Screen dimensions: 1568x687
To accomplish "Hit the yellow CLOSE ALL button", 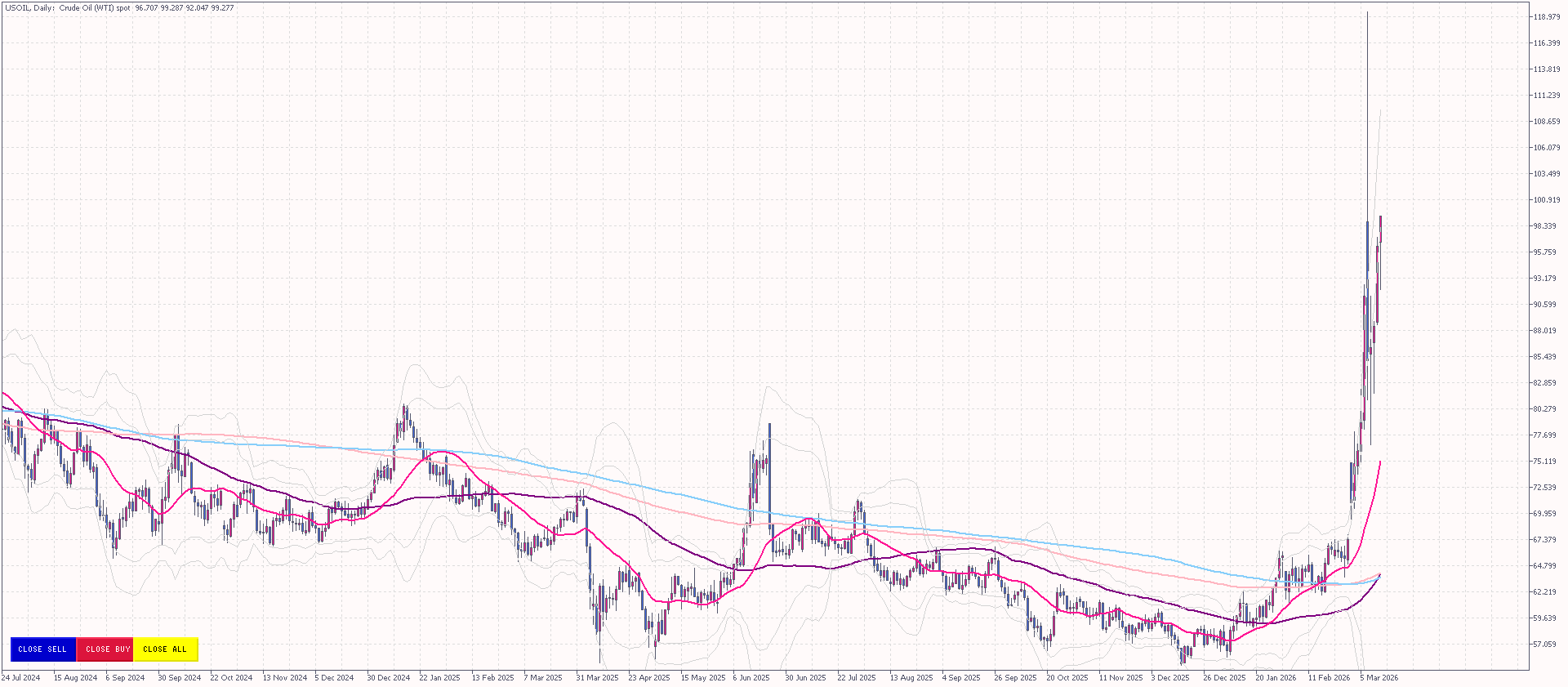I will pos(165,649).
